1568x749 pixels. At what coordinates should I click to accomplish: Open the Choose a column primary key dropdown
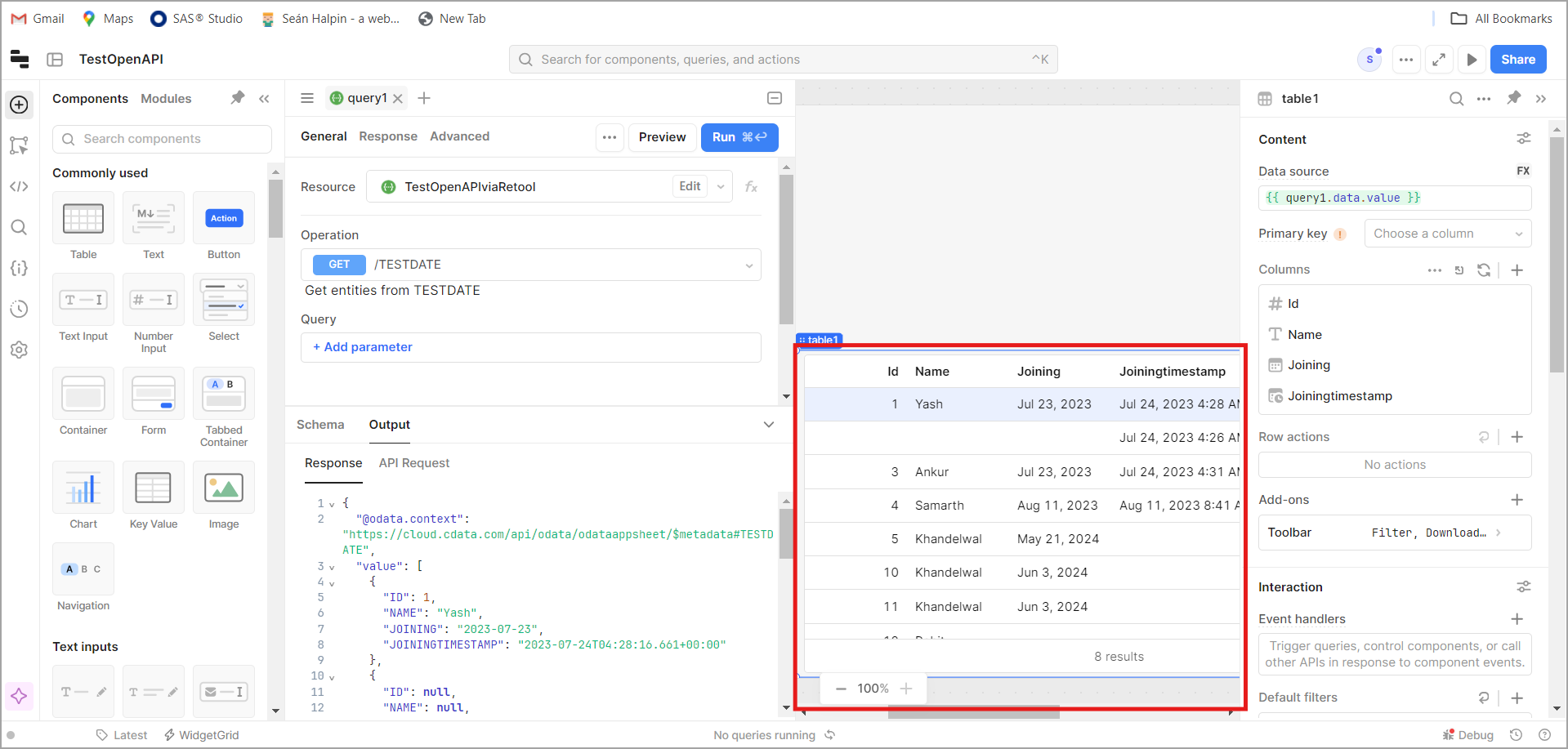tap(1447, 234)
